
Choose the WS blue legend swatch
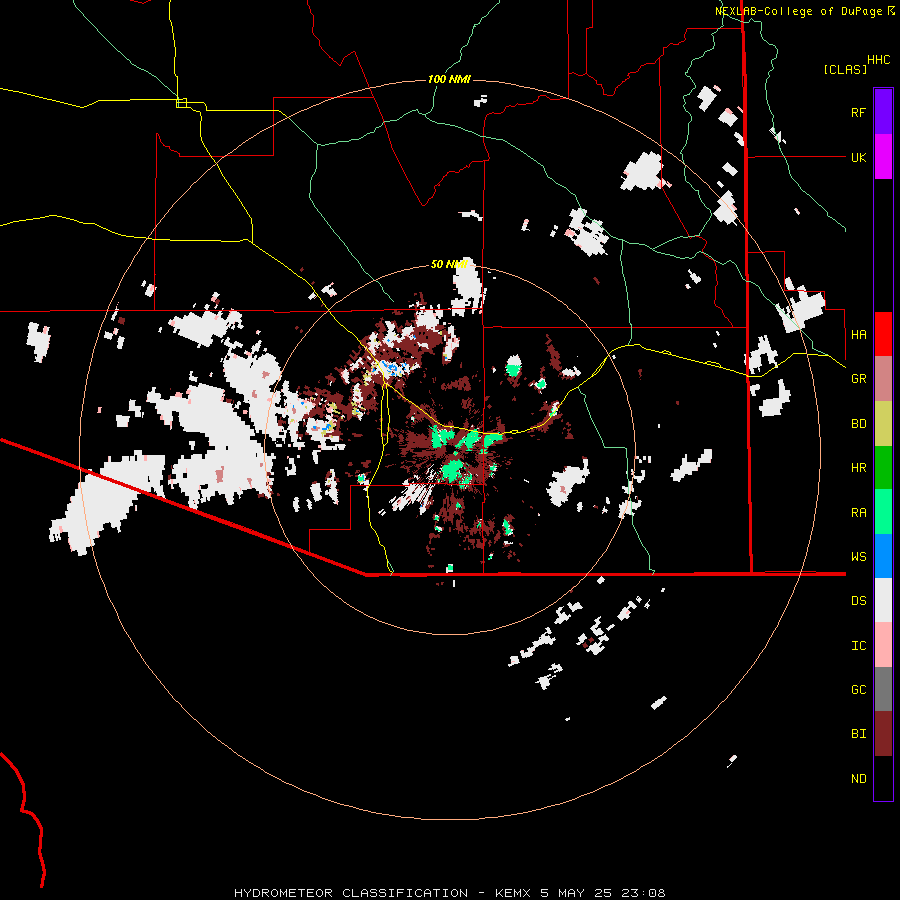tap(883, 556)
